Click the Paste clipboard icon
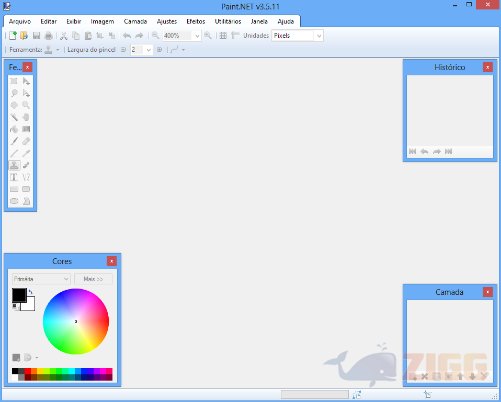Screen dimensions: 501x402 pyautogui.click(x=88, y=35)
